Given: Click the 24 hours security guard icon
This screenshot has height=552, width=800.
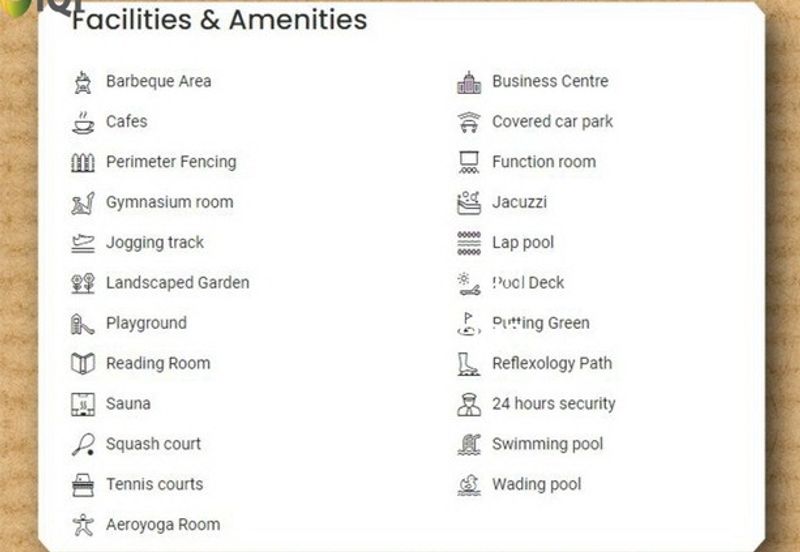Looking at the screenshot, I should coord(469,404).
